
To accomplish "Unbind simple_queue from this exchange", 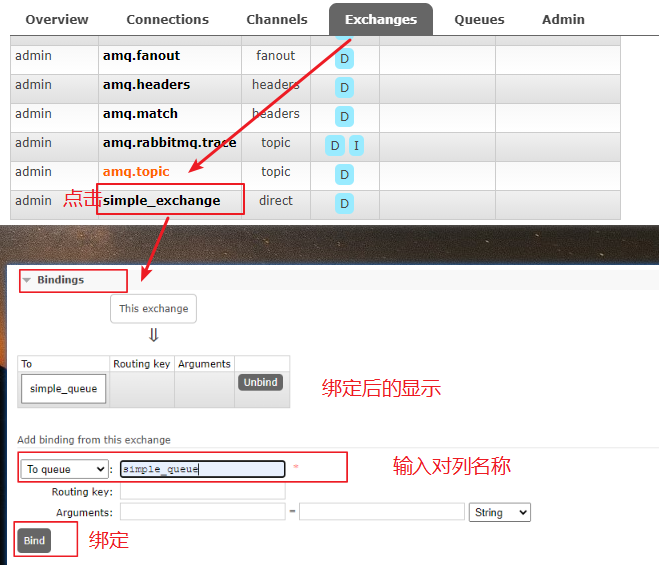I will [x=261, y=383].
